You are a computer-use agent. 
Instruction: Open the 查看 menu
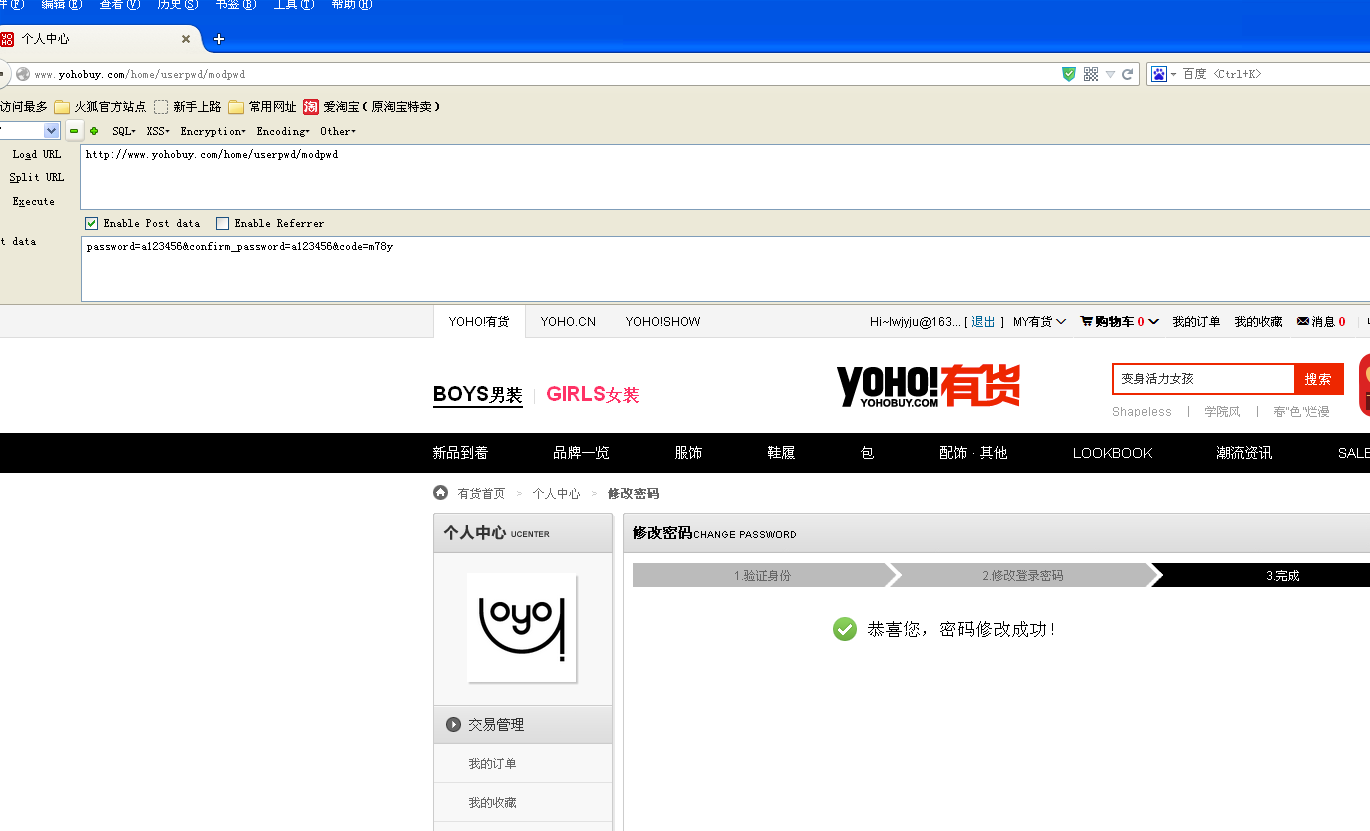tap(120, 5)
